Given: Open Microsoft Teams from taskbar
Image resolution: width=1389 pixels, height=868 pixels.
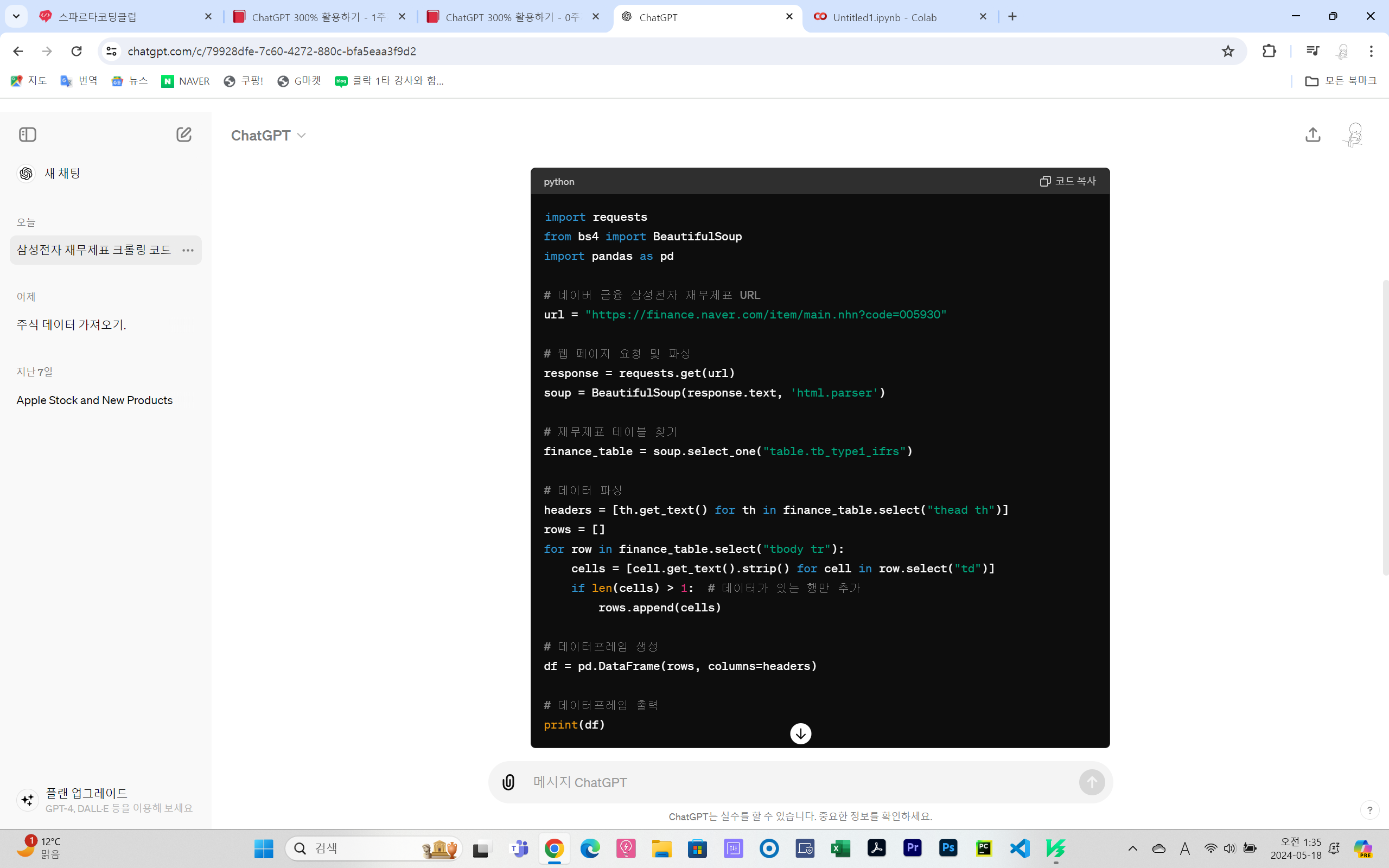Looking at the screenshot, I should pos(519,848).
